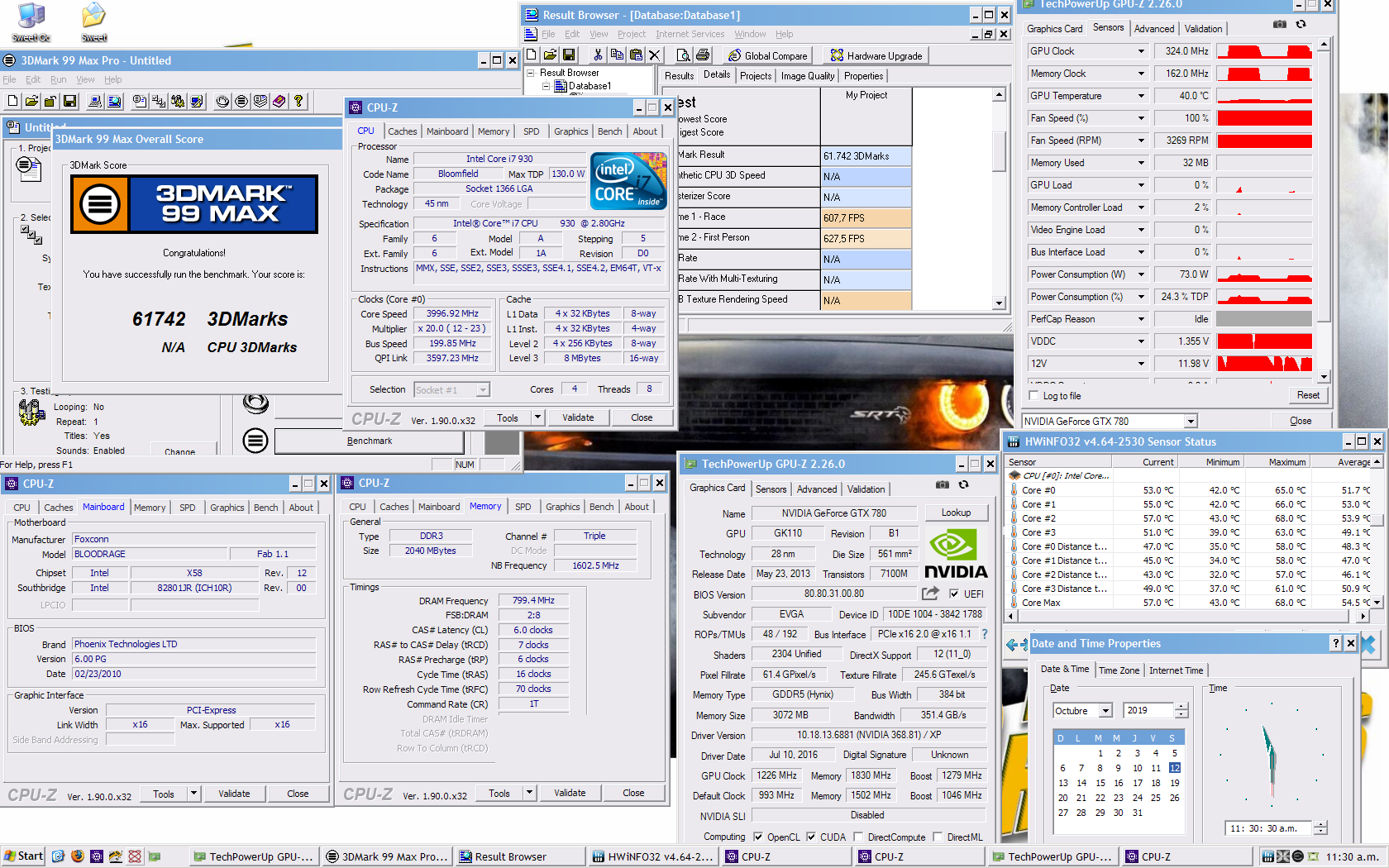Image resolution: width=1389 pixels, height=868 pixels.
Task: Click the Global Compare button
Action: [x=767, y=55]
